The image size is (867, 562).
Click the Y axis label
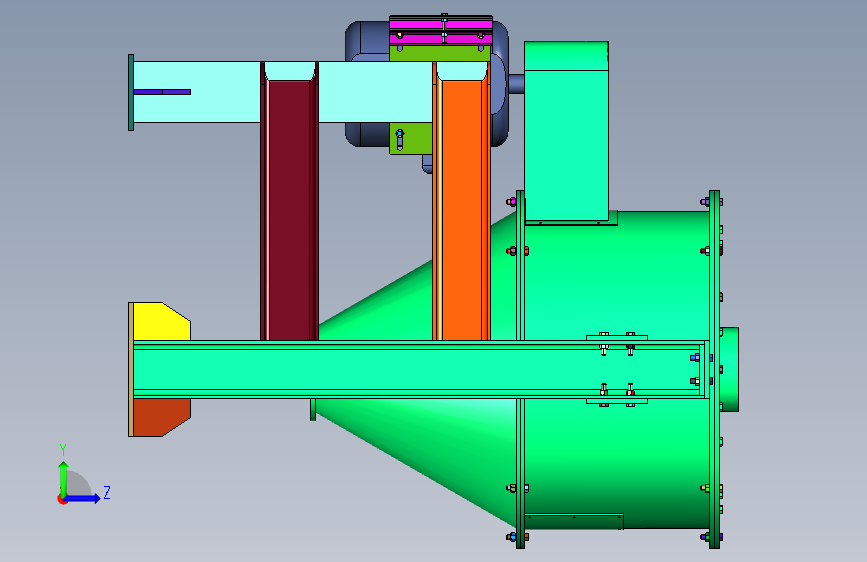click(x=63, y=450)
